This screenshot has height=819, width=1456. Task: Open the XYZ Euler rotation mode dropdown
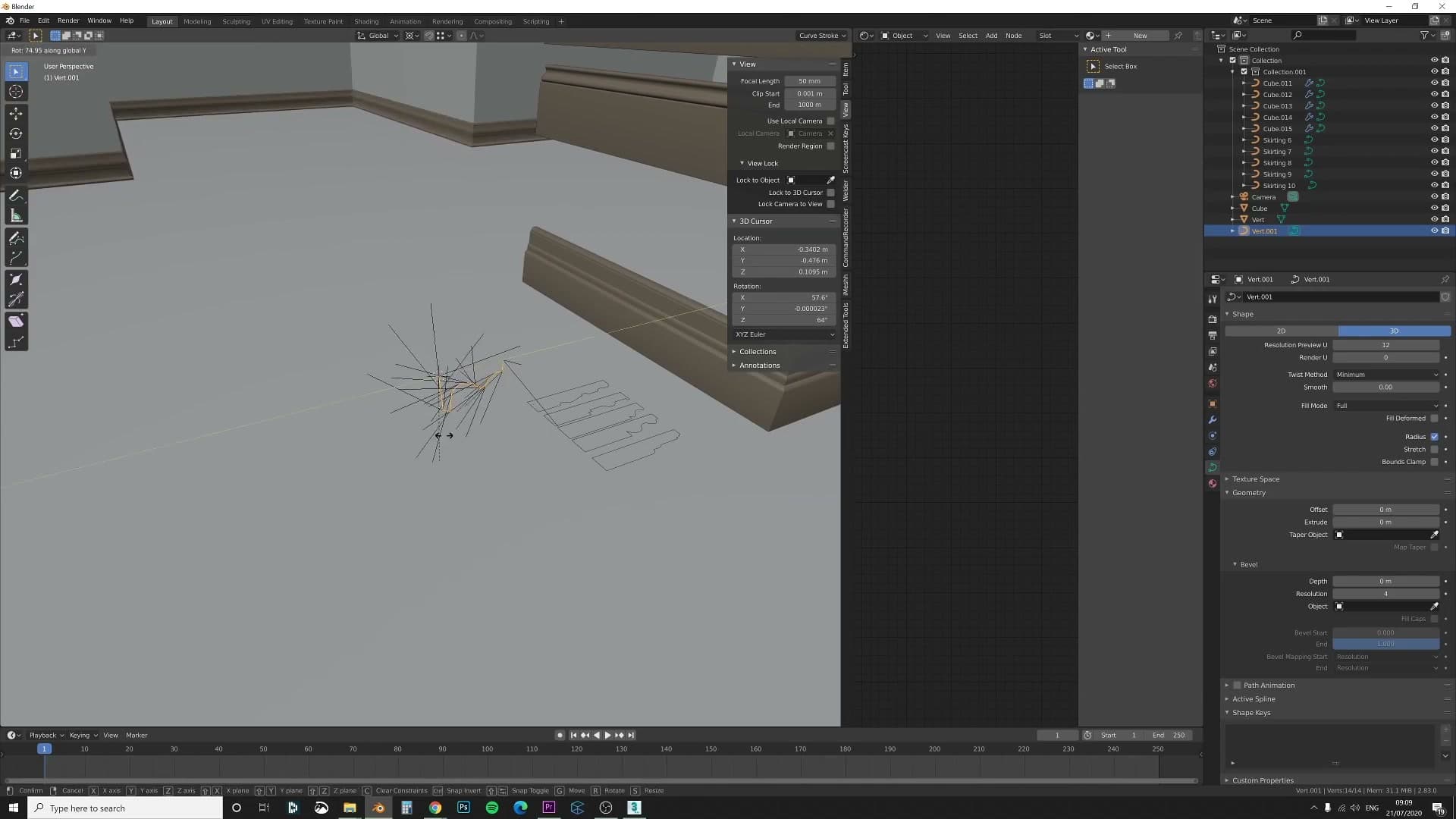[784, 334]
